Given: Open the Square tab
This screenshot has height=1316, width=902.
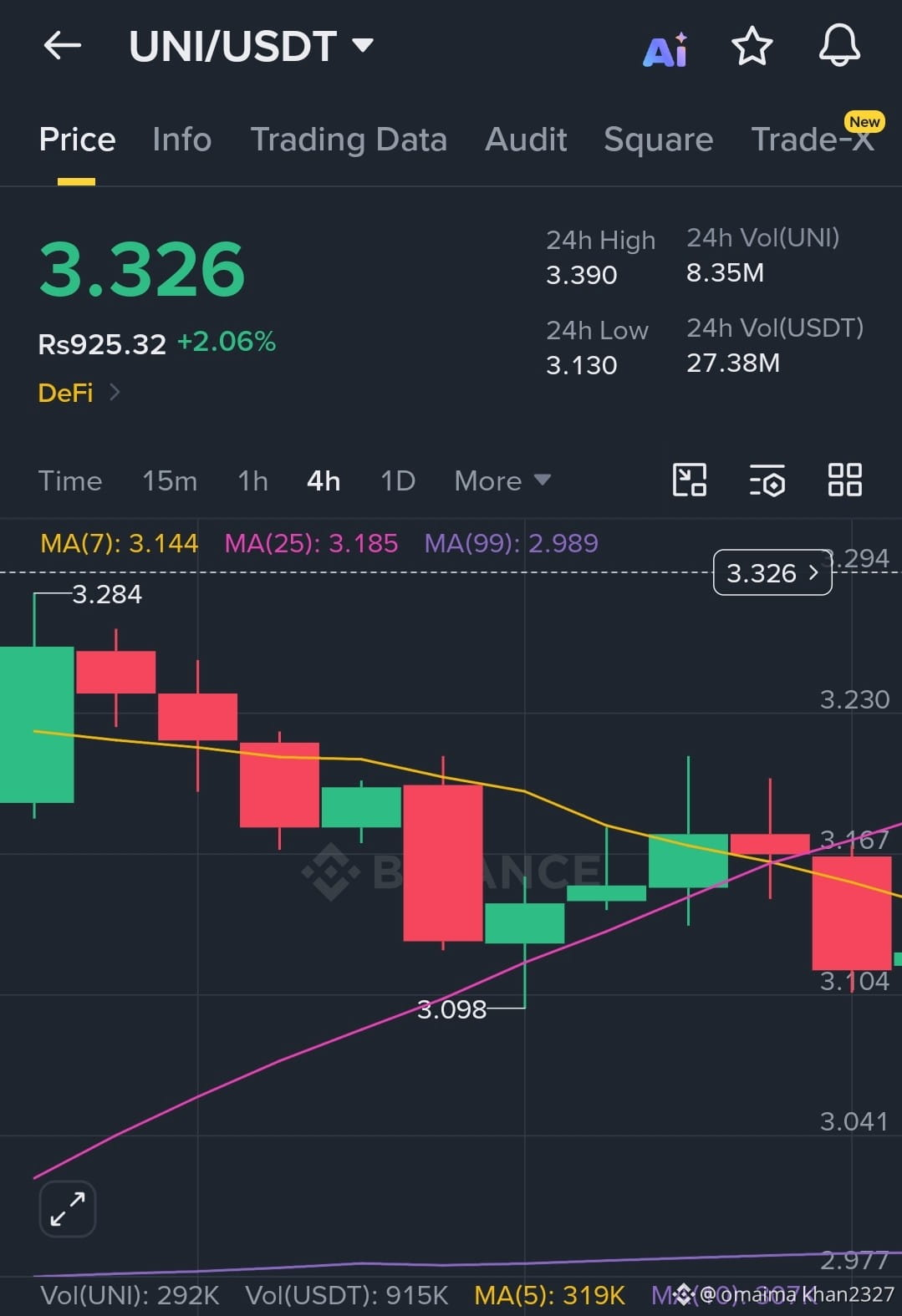Looking at the screenshot, I should 659,140.
